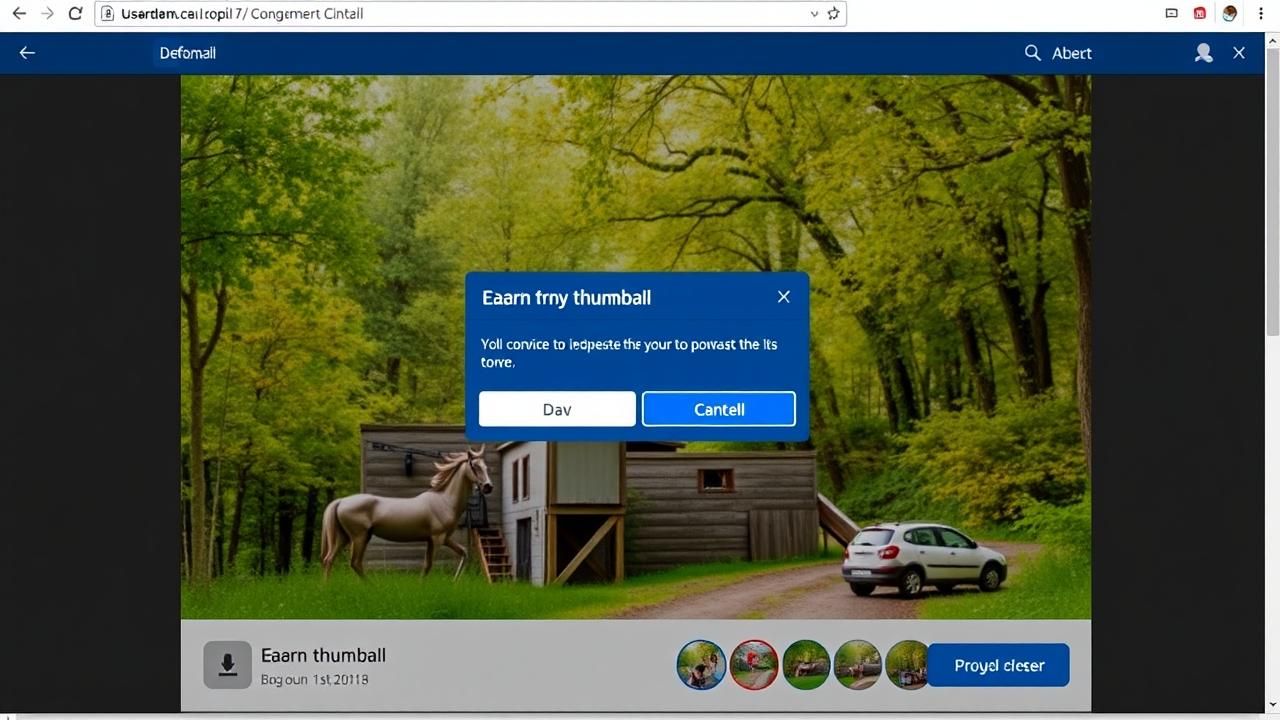The width and height of the screenshot is (1280, 720).
Task: Expand the address bar dropdown chevron
Action: 814,14
